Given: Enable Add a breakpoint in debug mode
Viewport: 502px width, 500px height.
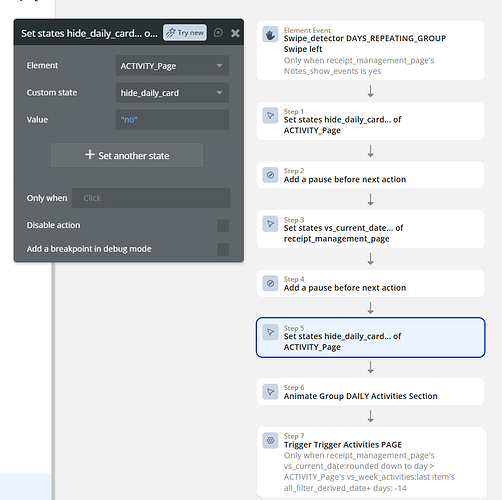Looking at the screenshot, I should point(223,249).
